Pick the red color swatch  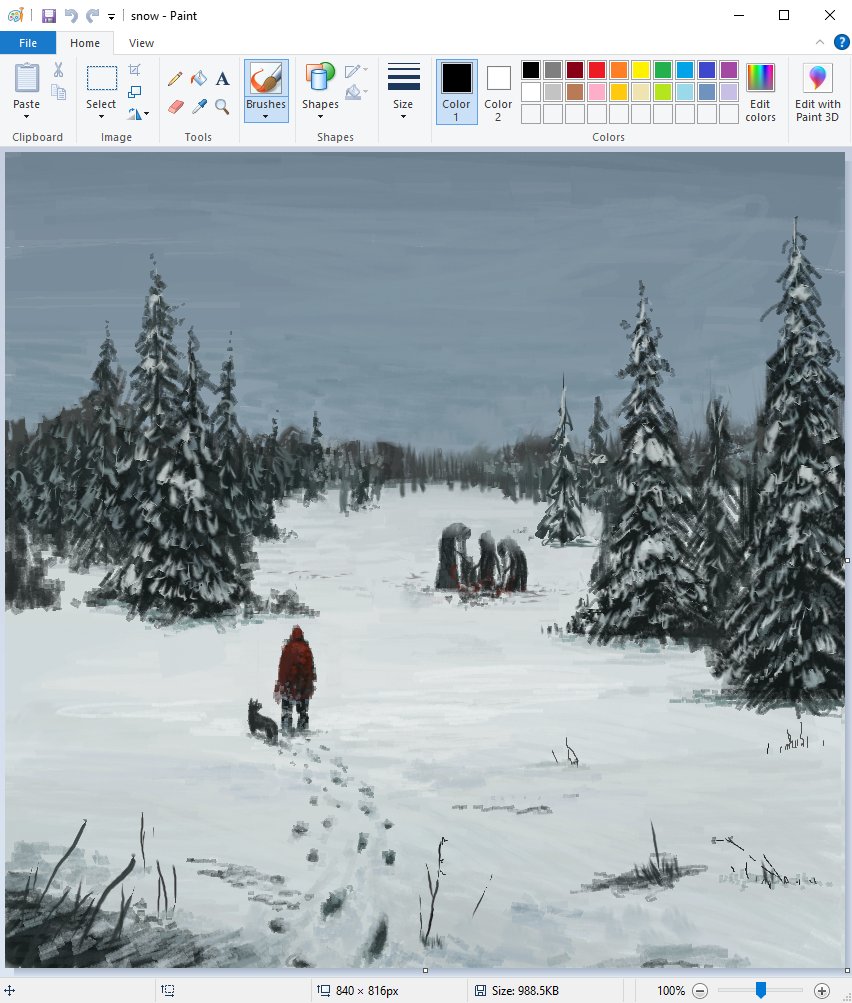[597, 70]
